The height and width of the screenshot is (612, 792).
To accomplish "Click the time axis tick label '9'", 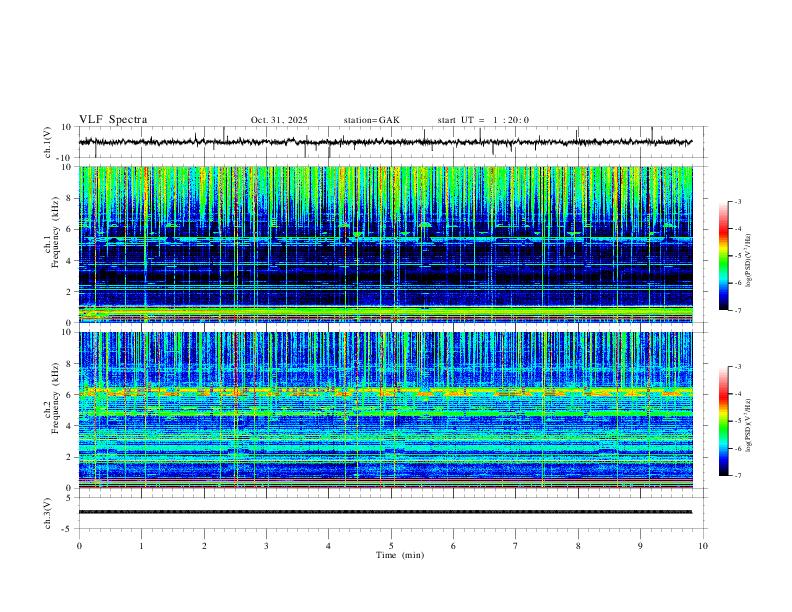I will pos(640,546).
